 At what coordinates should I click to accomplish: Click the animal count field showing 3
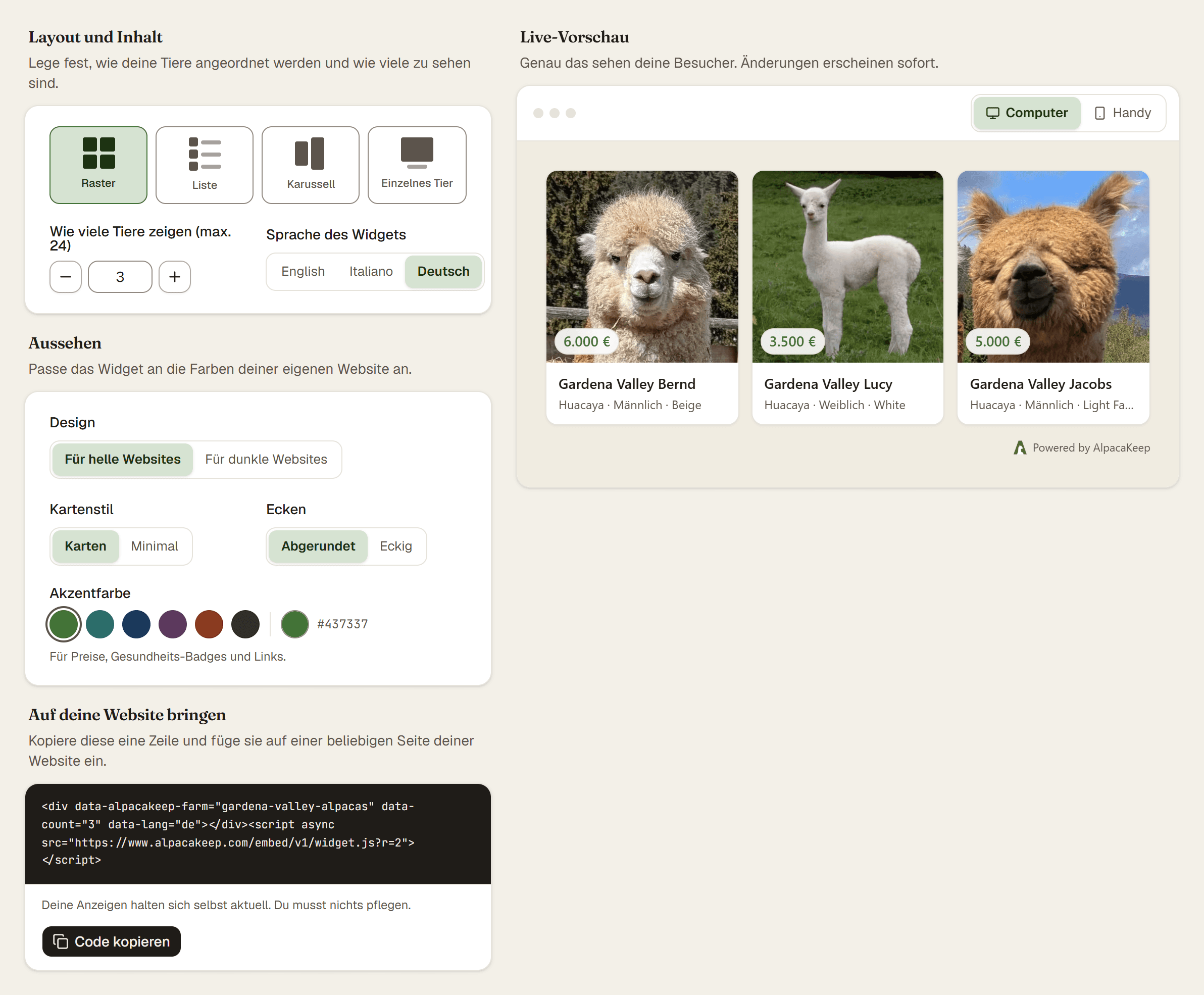[x=120, y=277]
